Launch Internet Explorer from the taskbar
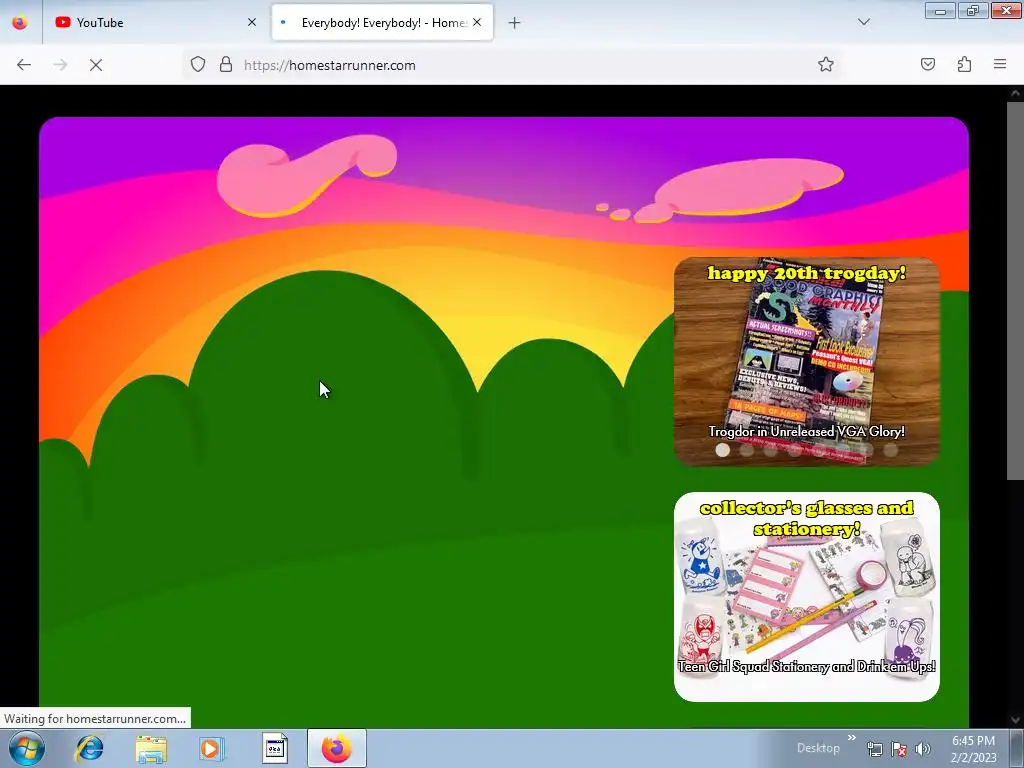 [x=89, y=748]
